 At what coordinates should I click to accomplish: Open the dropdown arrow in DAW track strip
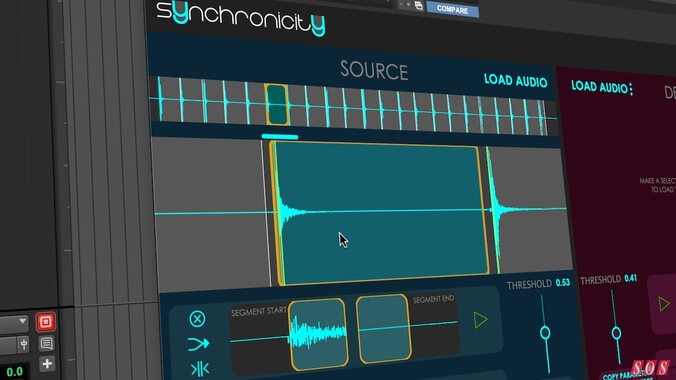tap(22, 321)
